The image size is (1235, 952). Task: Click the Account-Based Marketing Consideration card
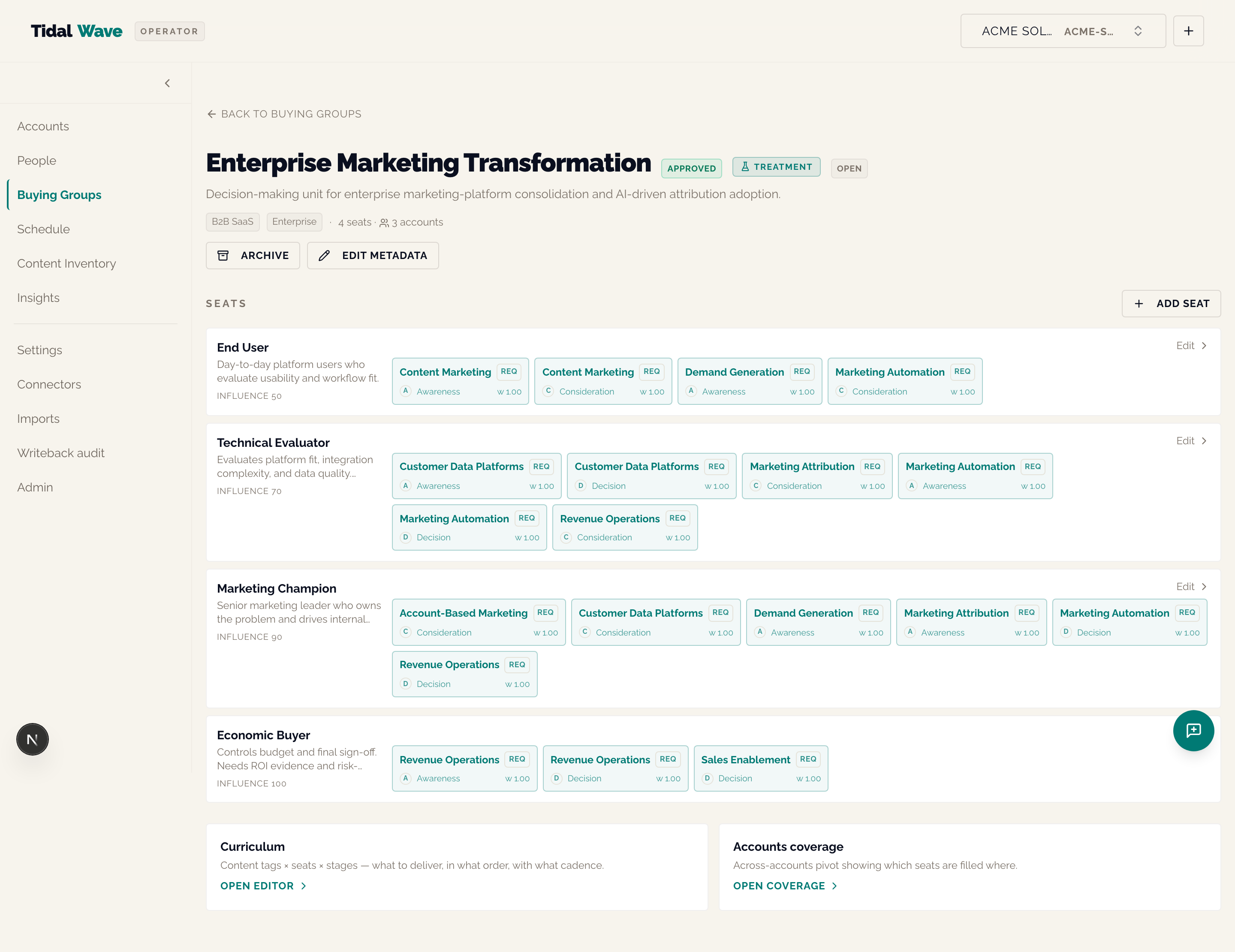point(479,622)
